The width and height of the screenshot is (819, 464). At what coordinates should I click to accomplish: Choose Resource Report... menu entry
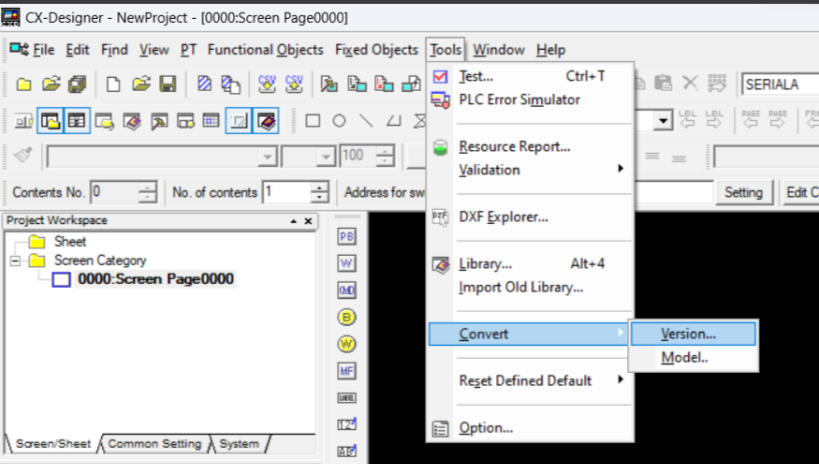point(530,147)
